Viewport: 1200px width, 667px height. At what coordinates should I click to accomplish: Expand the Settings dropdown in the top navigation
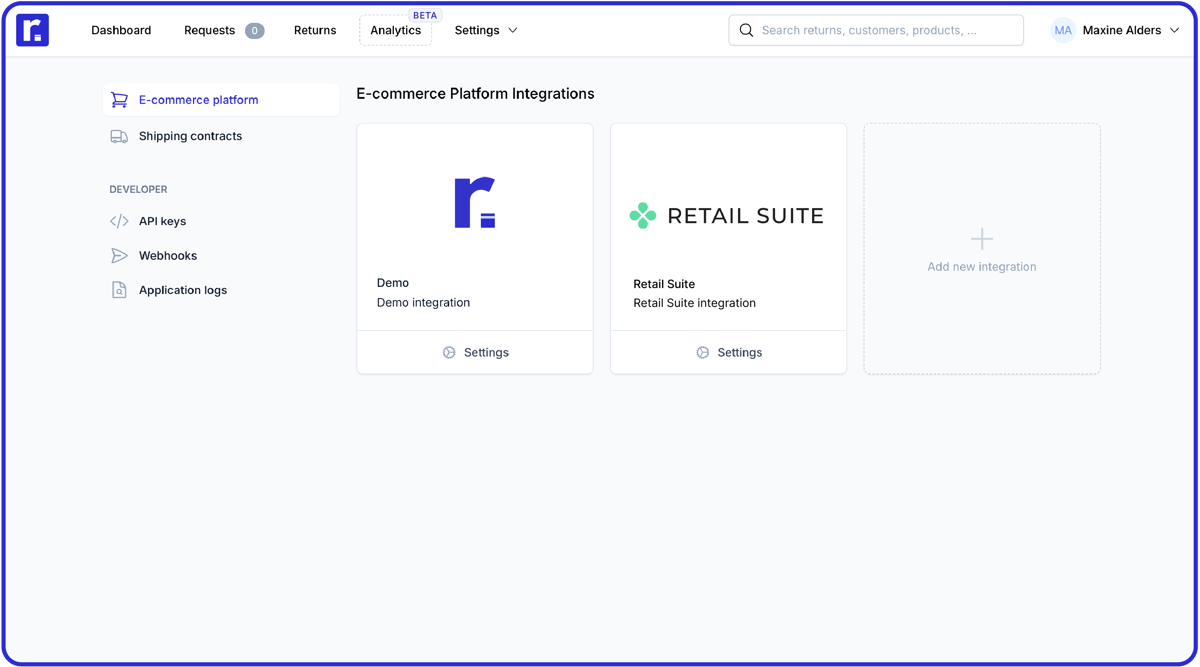[486, 30]
